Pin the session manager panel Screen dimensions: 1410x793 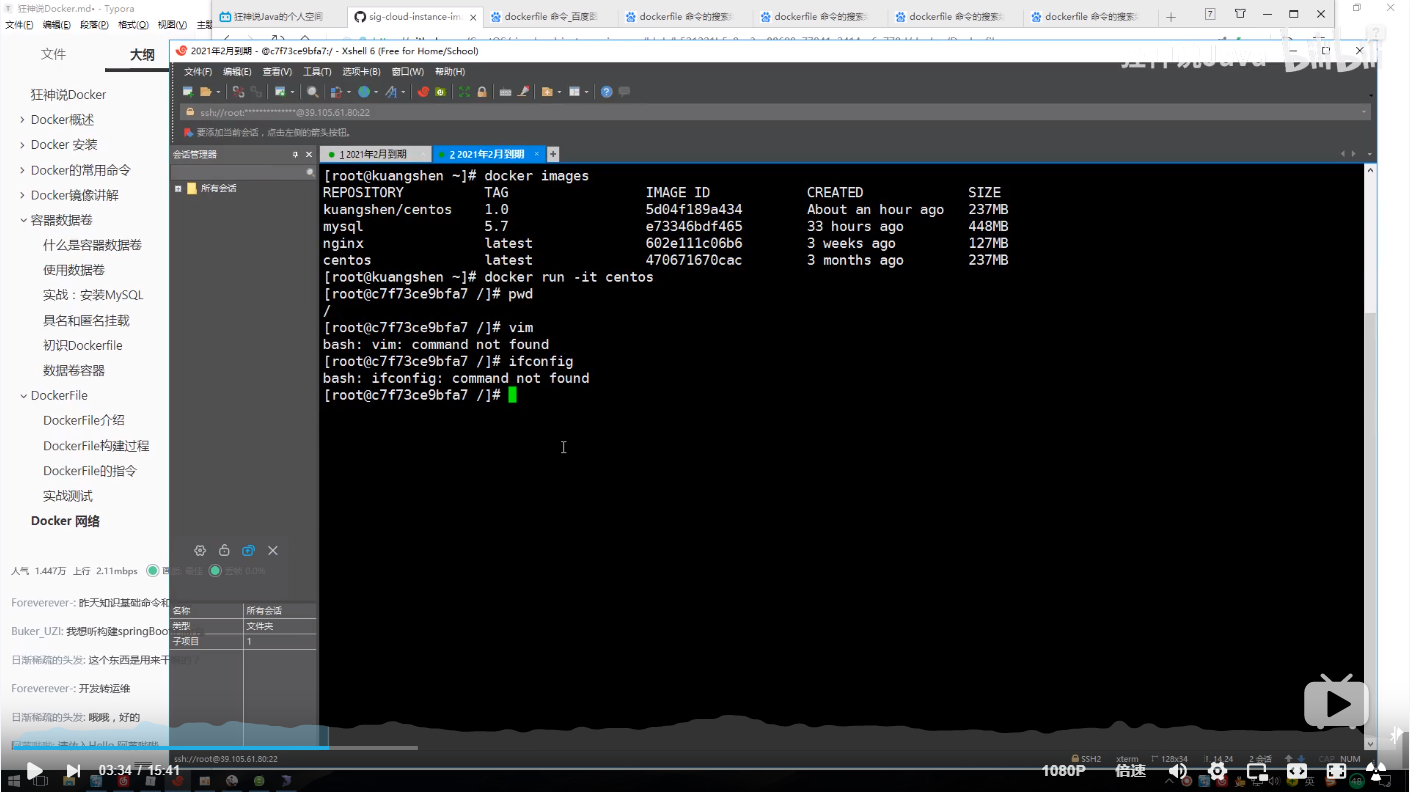[295, 155]
